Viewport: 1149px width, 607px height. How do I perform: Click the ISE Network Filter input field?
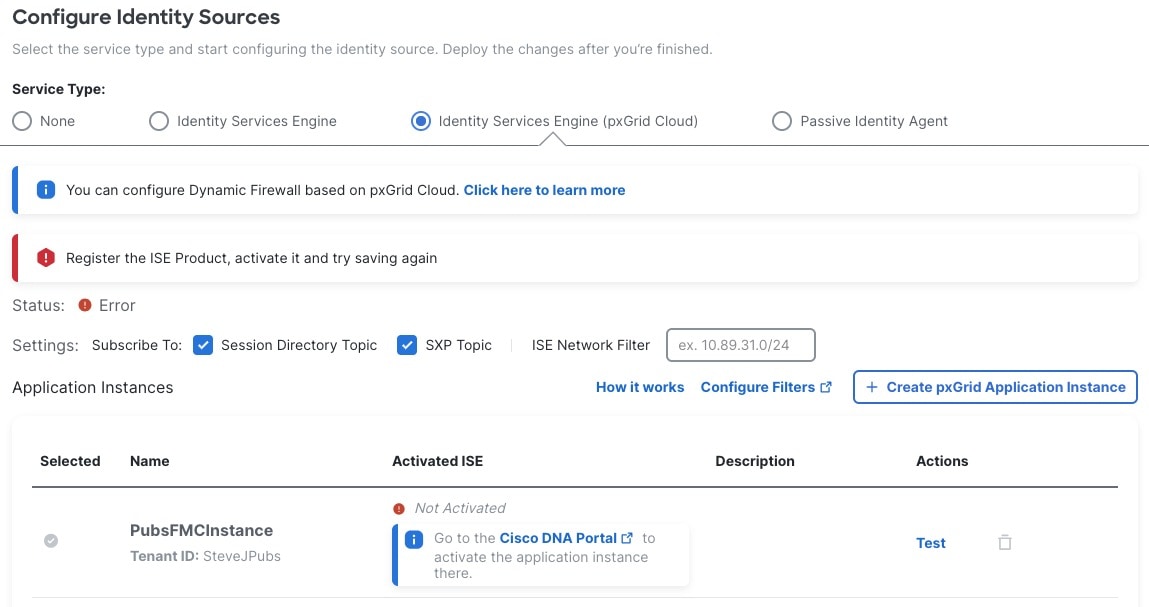[741, 345]
